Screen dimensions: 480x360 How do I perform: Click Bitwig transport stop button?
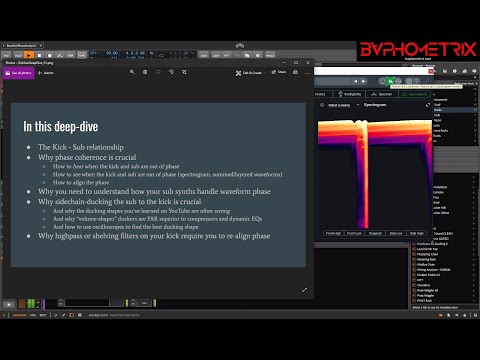click(x=39, y=55)
